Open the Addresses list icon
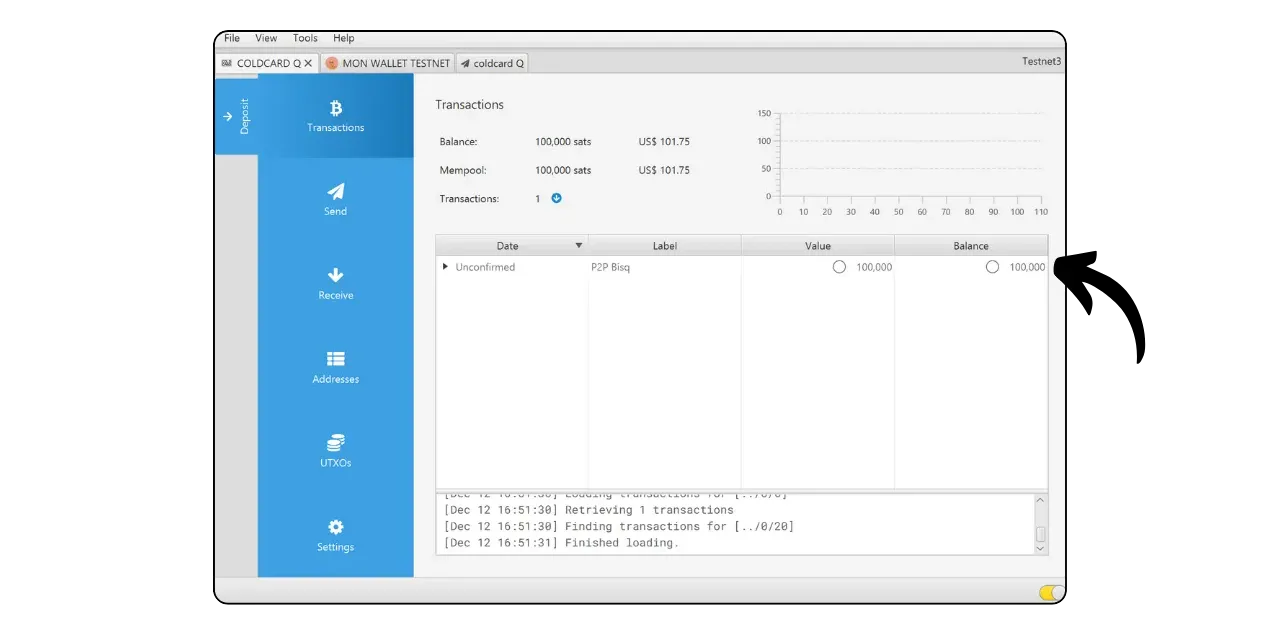 (x=336, y=359)
